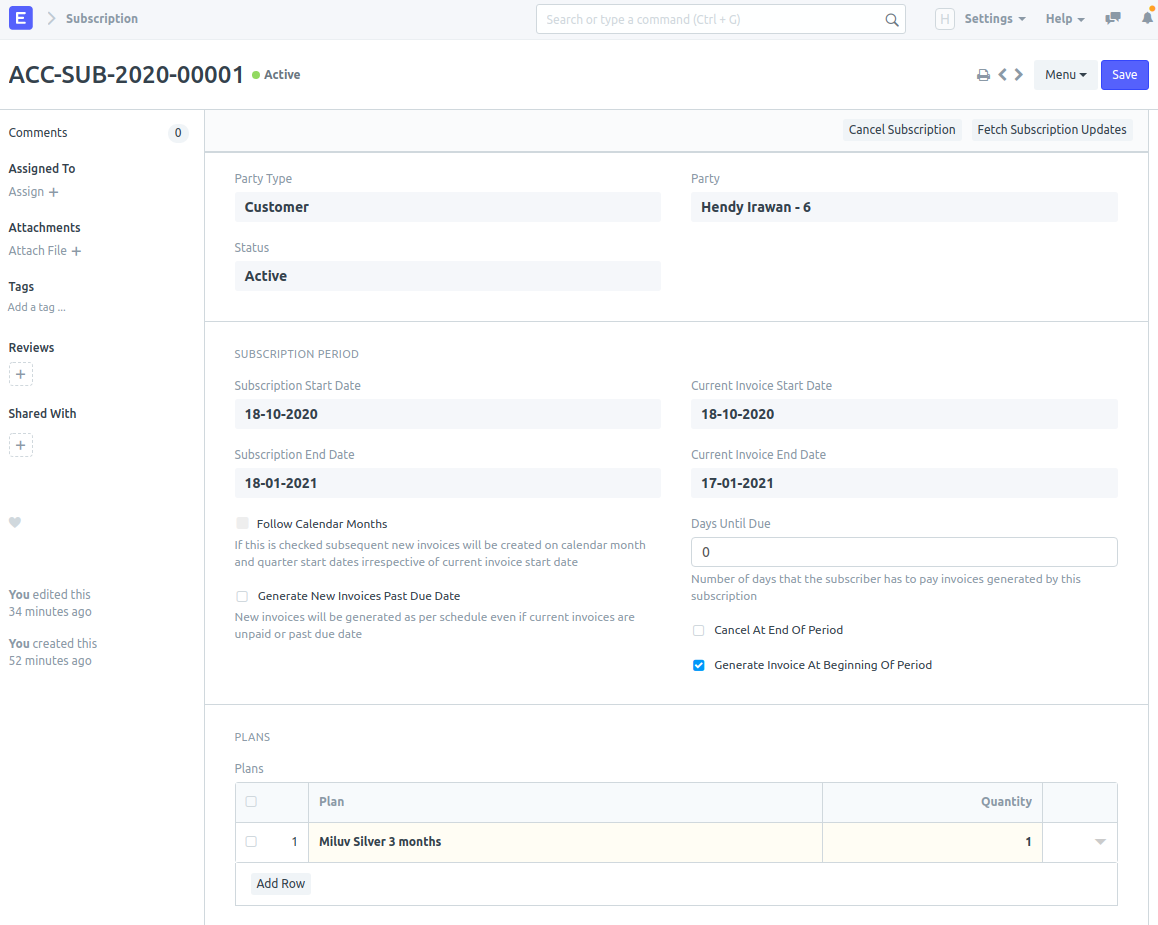Click Current Invoice End Date value 17-01-2021
Image resolution: width=1158 pixels, height=925 pixels.
coord(904,484)
